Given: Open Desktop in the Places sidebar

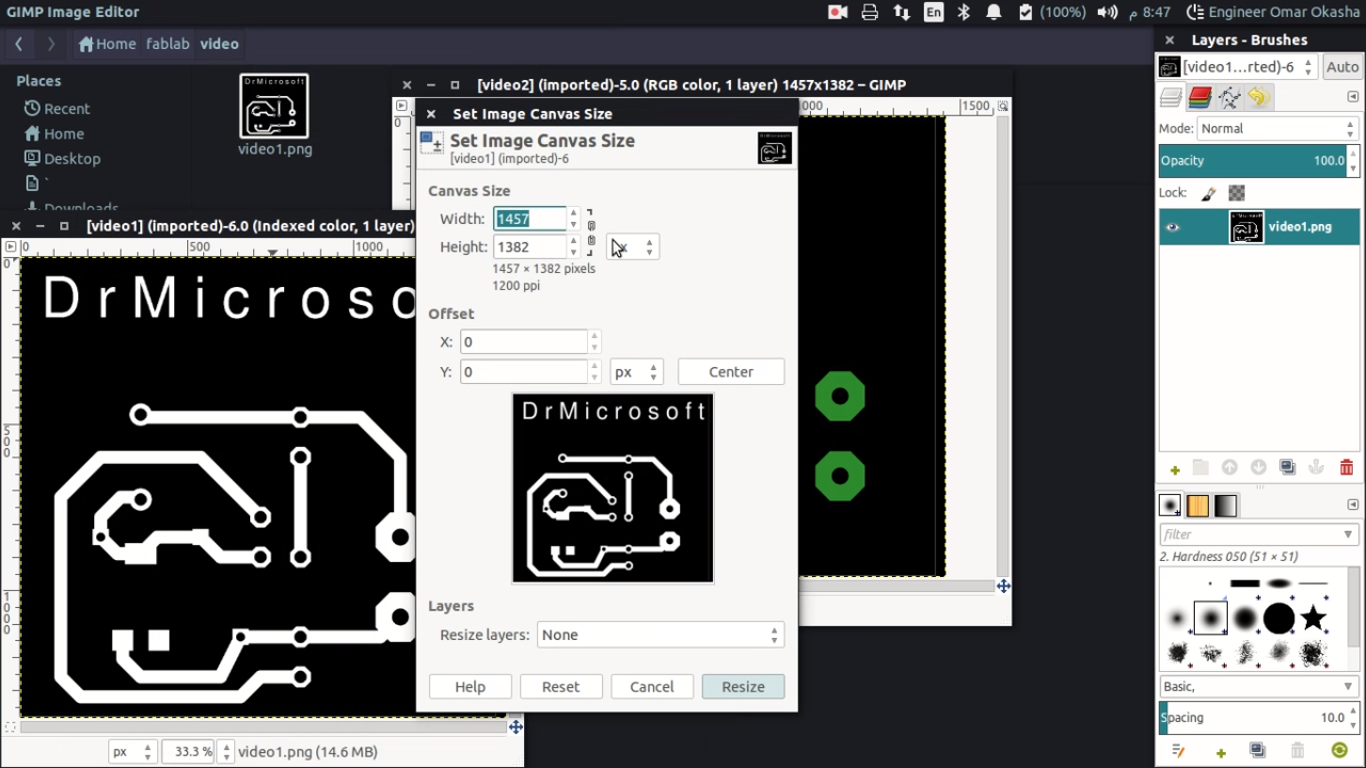Looking at the screenshot, I should pyautogui.click(x=62, y=158).
